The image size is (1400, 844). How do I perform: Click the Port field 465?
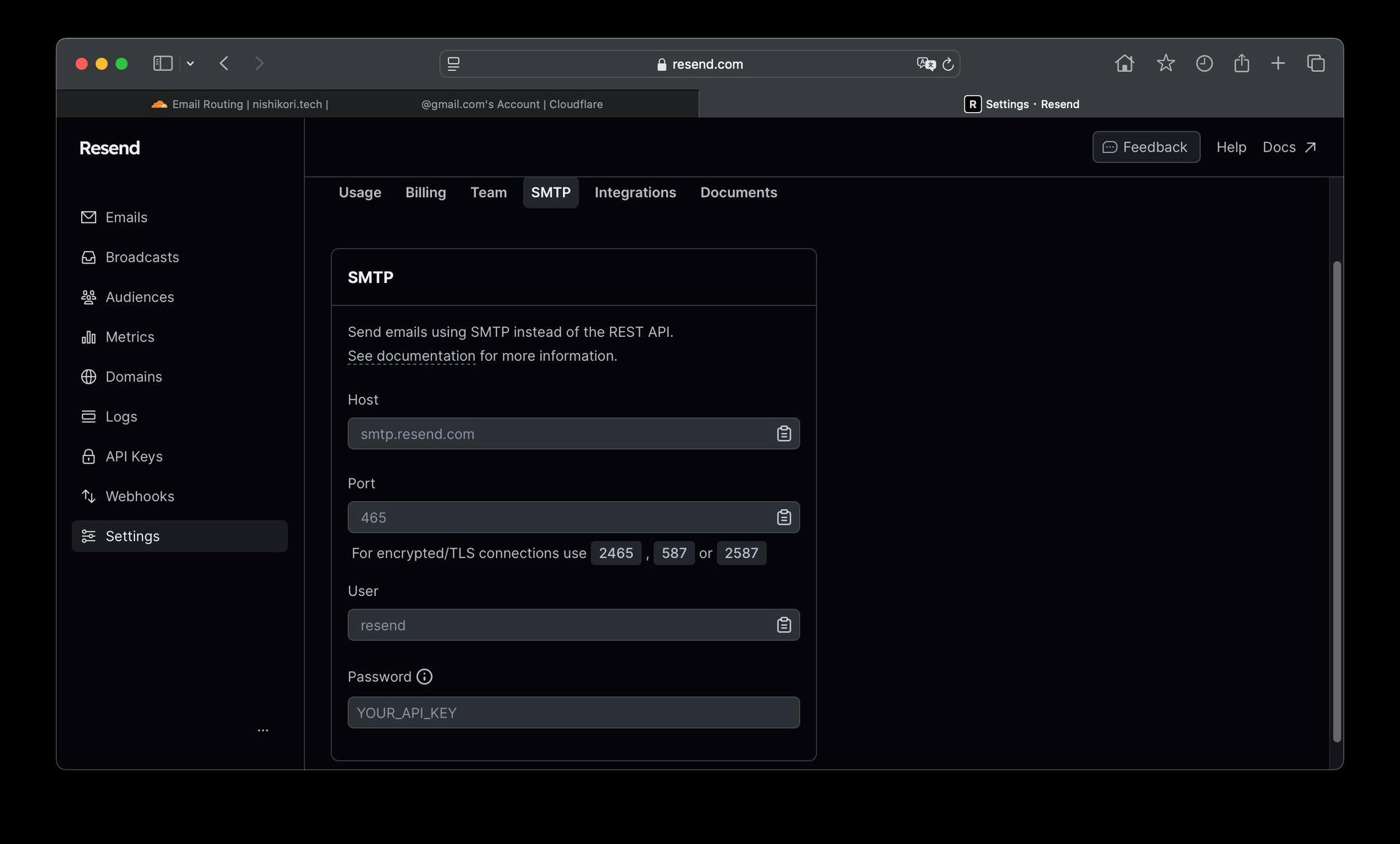(x=574, y=518)
